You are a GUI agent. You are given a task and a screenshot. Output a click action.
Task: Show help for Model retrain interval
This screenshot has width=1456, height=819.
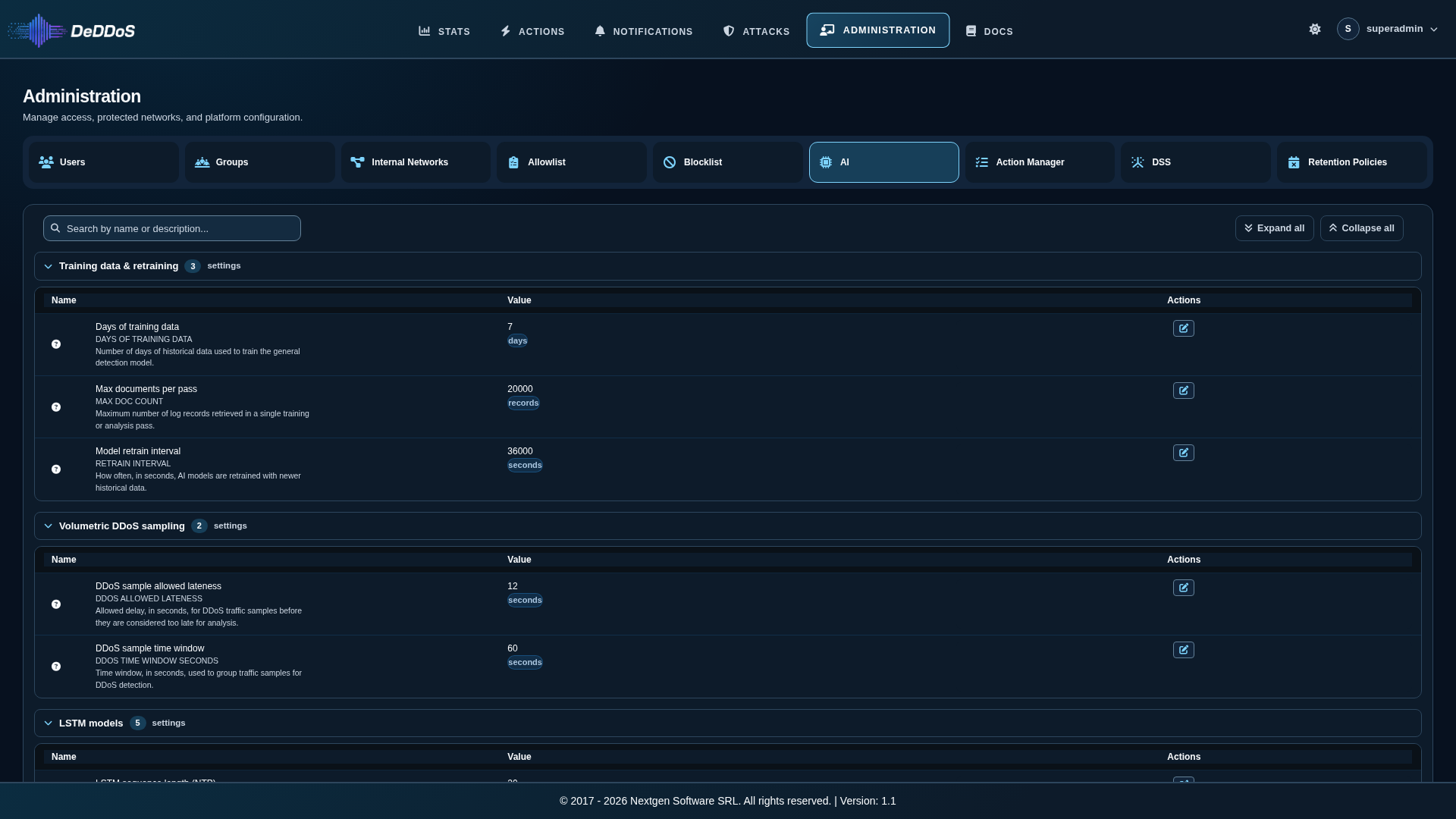[x=56, y=469]
